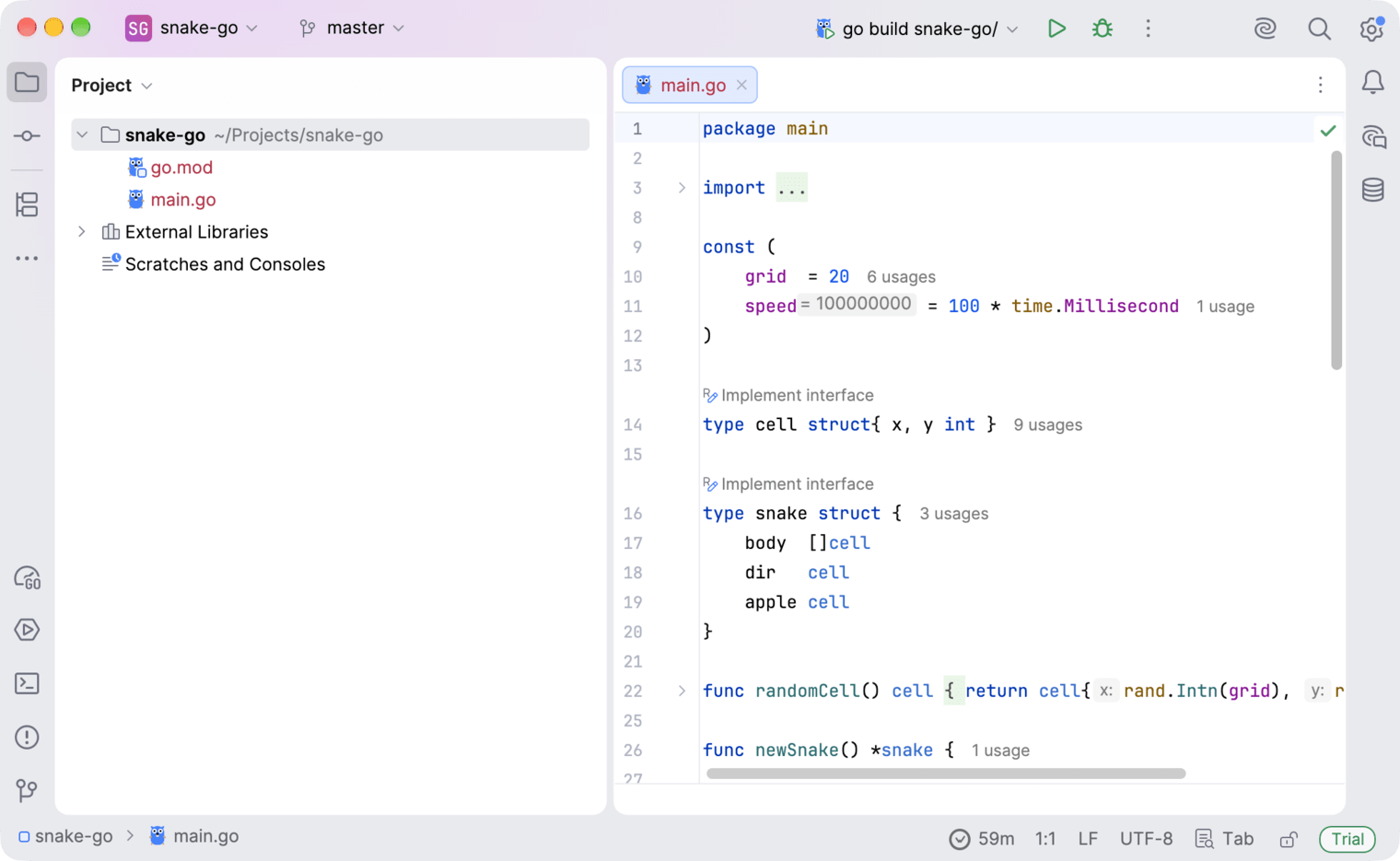
Task: Open the Services tool window
Action: click(x=27, y=630)
